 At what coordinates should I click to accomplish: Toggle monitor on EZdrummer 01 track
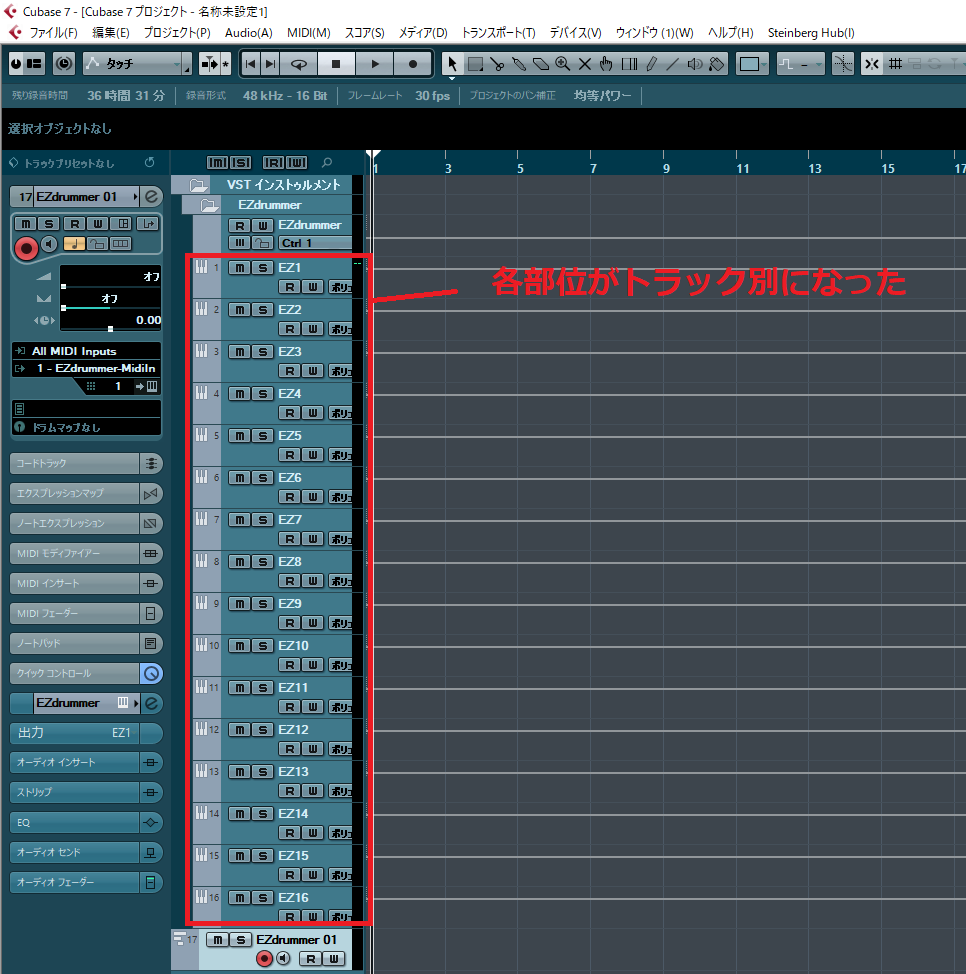283,959
